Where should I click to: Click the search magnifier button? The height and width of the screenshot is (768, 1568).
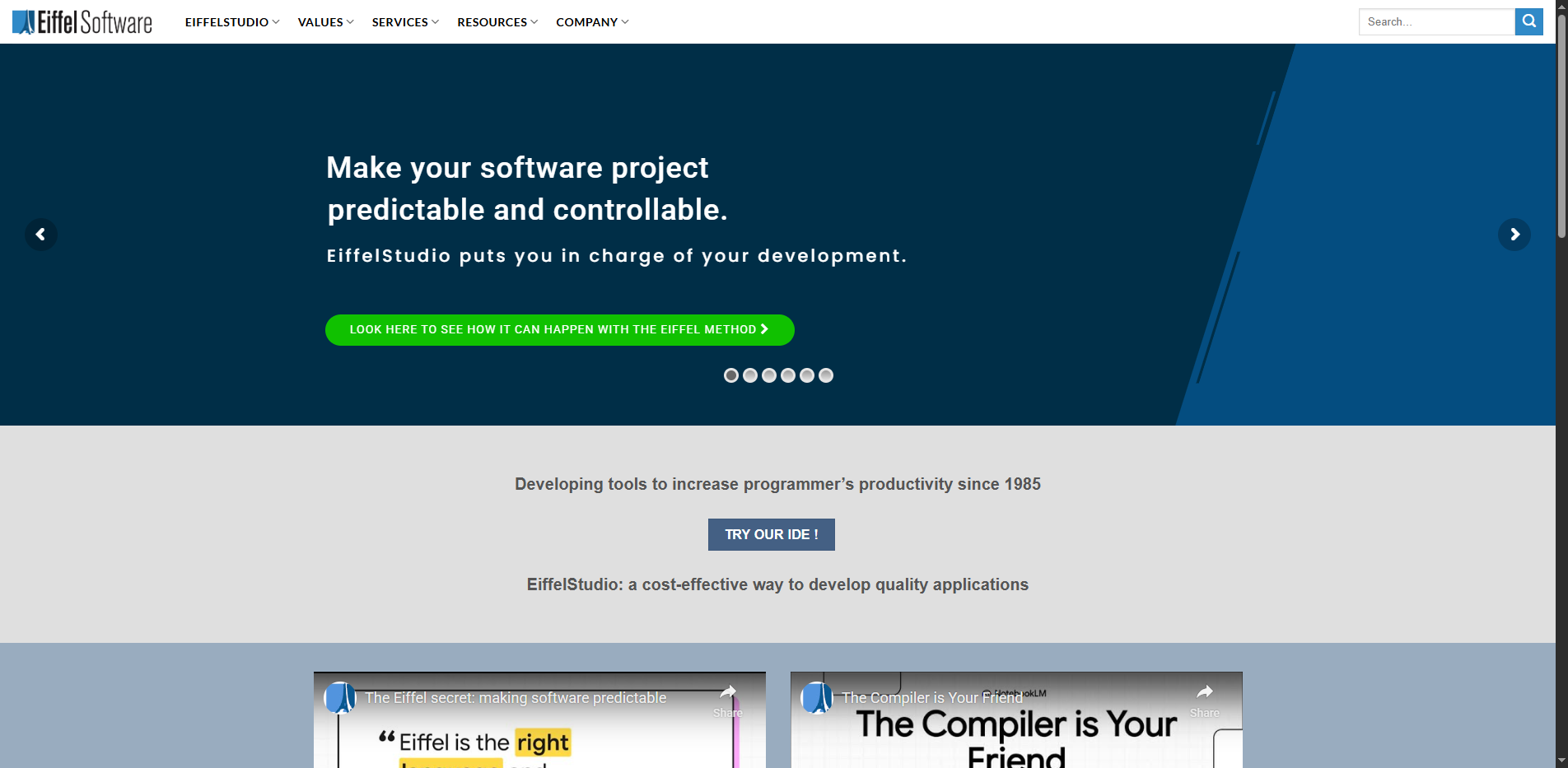[x=1528, y=21]
